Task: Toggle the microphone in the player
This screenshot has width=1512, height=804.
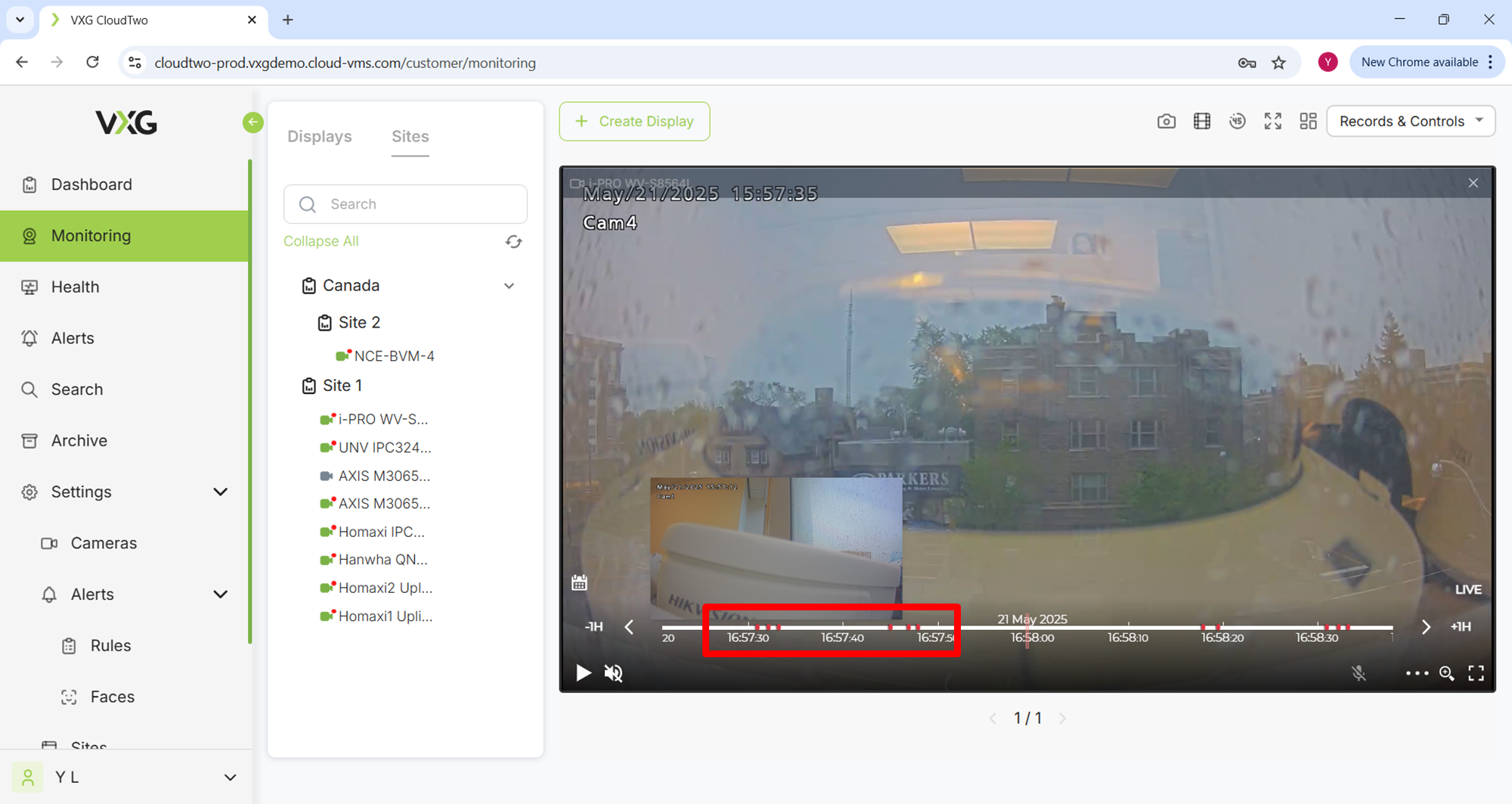Action: pos(1359,673)
